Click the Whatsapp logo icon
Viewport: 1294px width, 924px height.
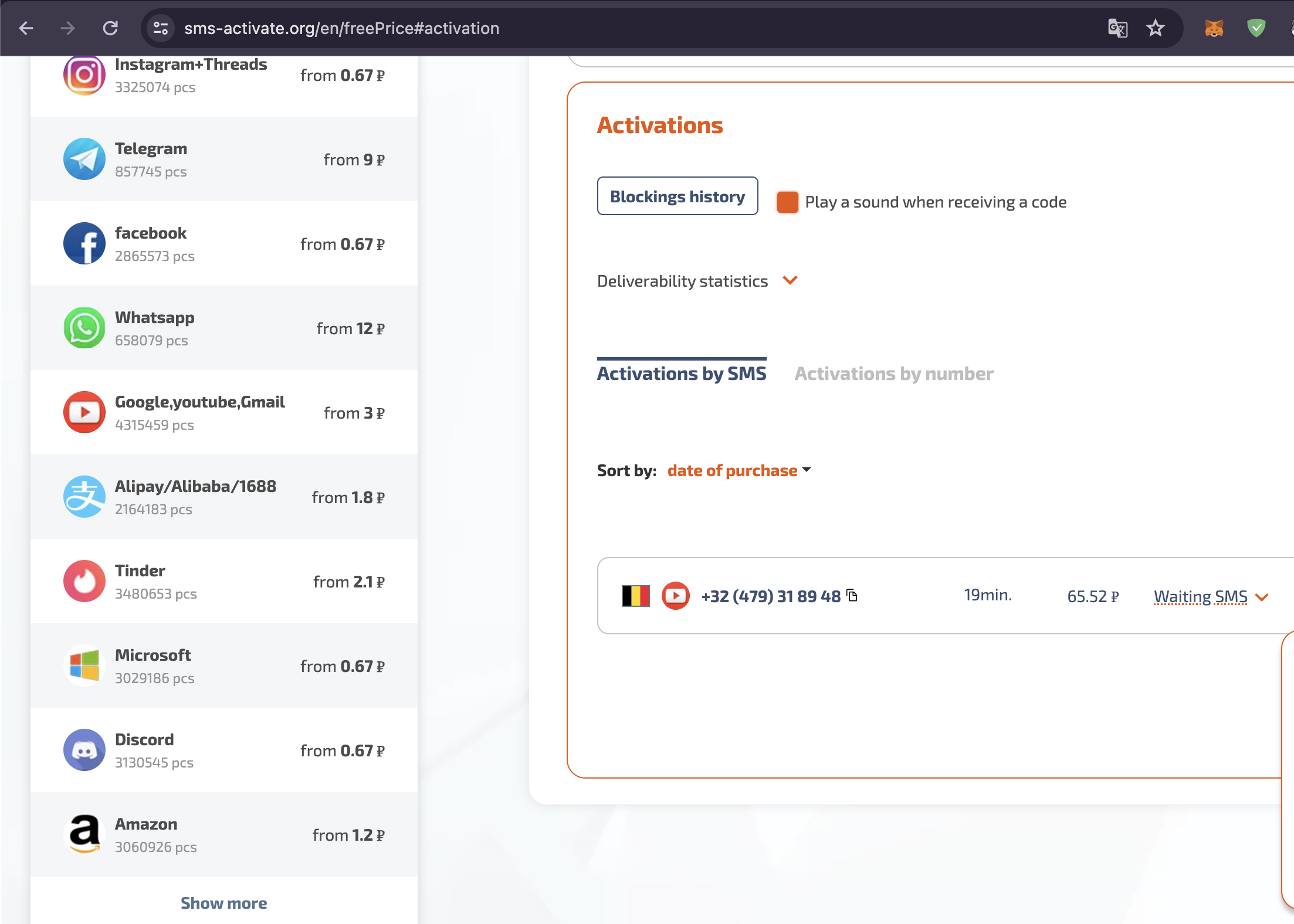(84, 328)
